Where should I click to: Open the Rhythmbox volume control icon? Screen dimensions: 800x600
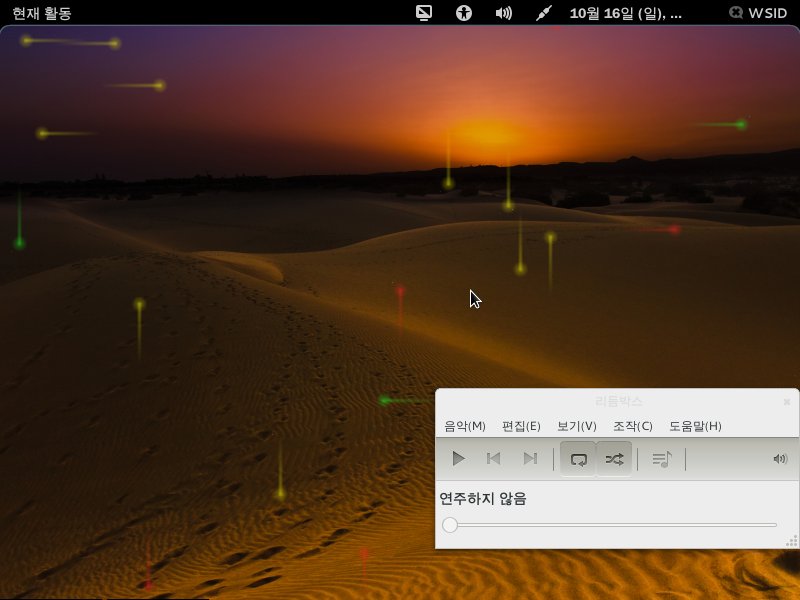tap(780, 459)
